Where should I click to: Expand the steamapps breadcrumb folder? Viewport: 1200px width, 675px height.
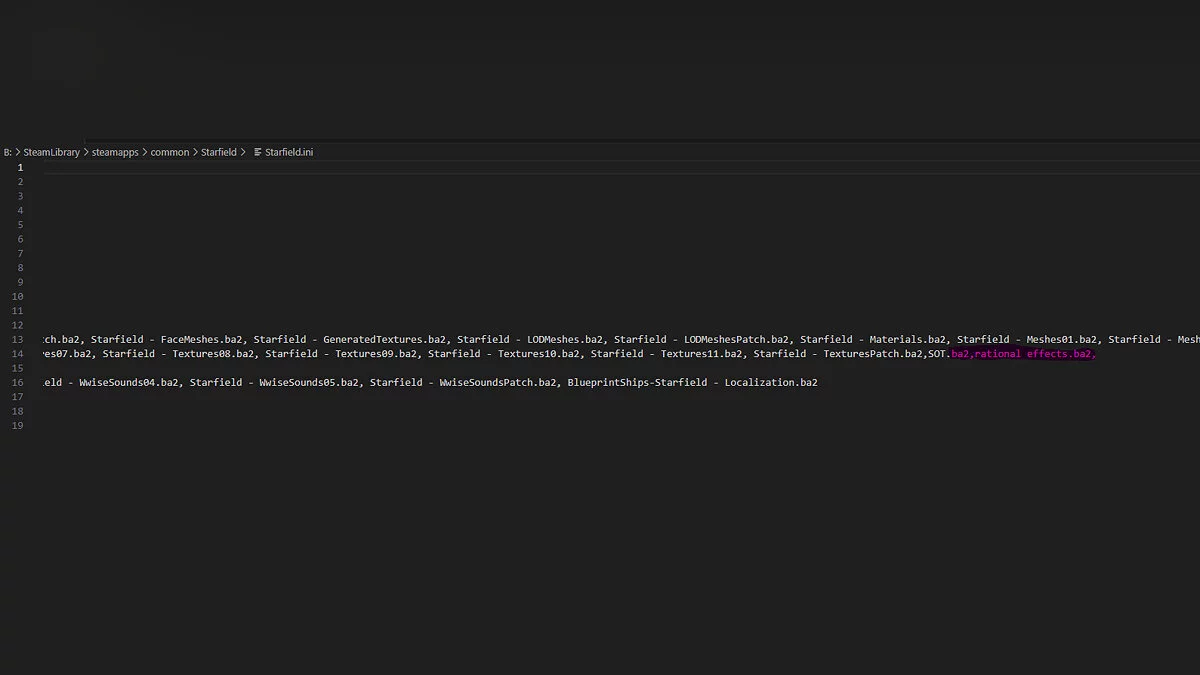tap(115, 152)
